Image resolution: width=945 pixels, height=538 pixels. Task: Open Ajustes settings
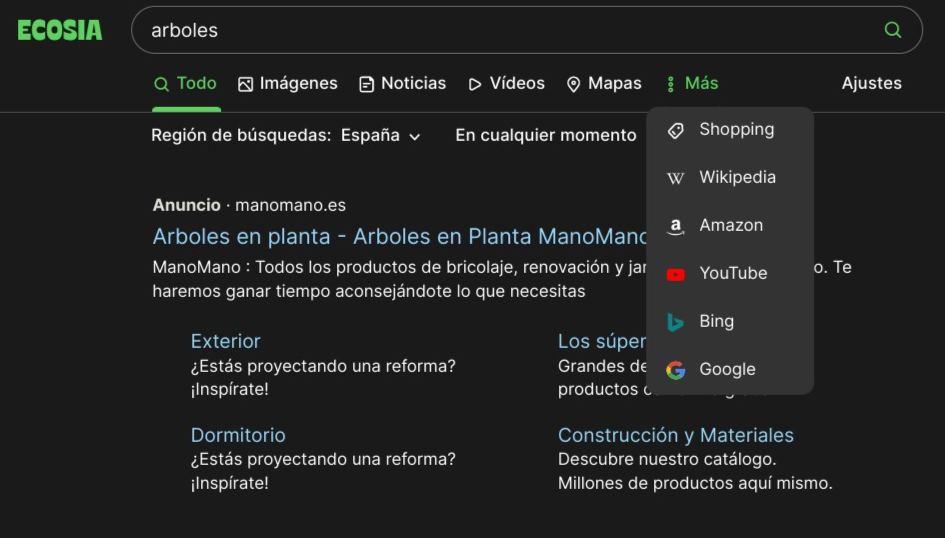coord(871,84)
